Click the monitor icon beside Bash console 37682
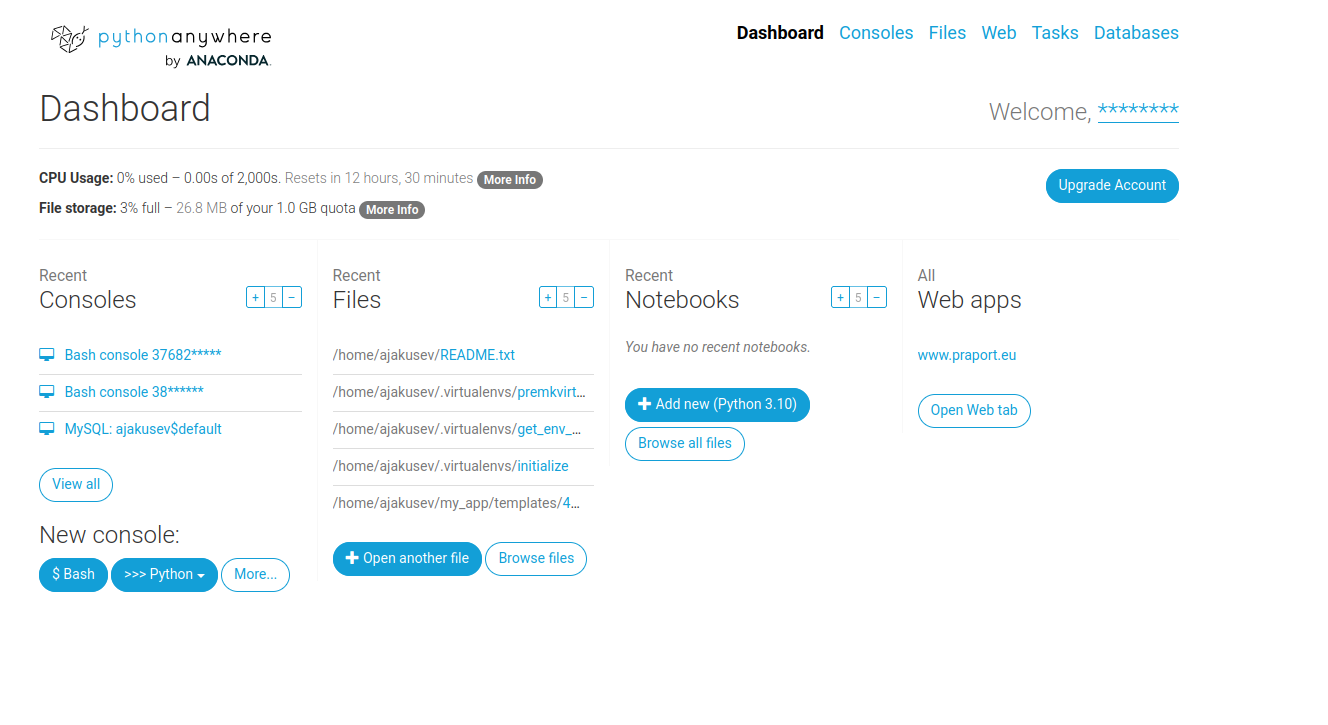This screenshot has width=1328, height=725. point(46,353)
